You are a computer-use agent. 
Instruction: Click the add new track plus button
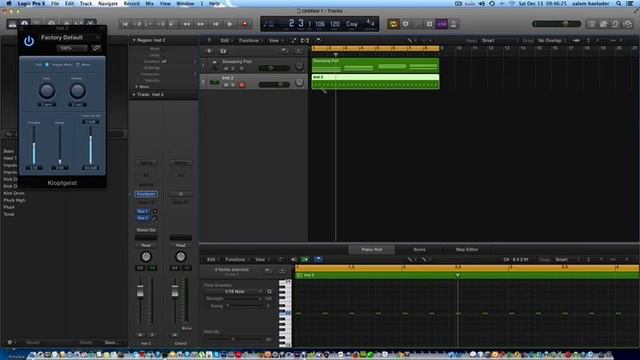coord(209,51)
